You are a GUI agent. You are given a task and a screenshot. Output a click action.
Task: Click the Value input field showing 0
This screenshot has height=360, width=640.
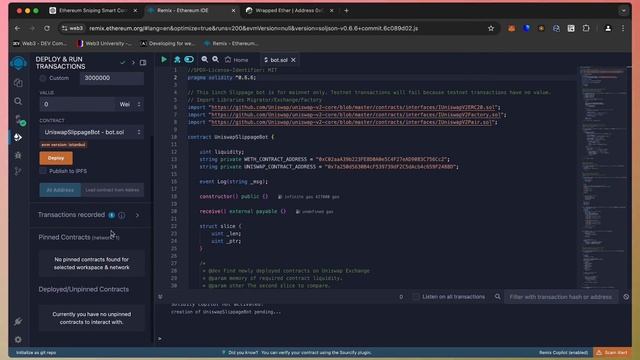tap(78, 104)
